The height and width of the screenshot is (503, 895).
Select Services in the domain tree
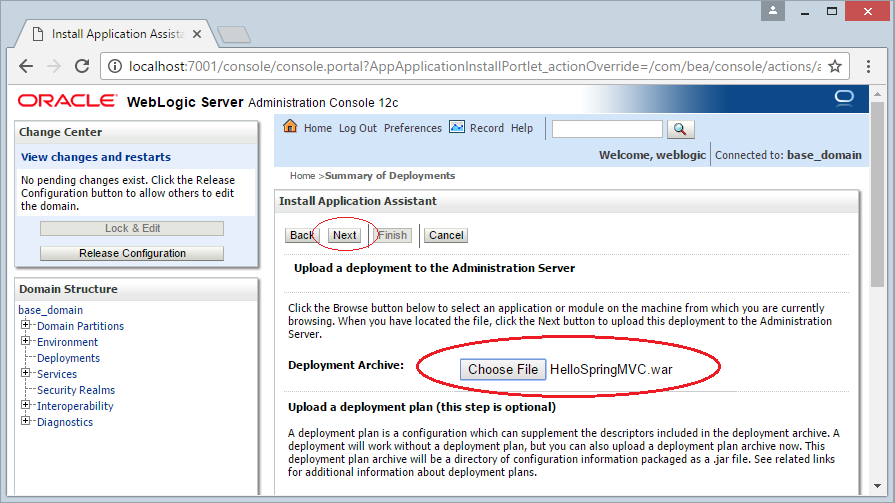pyautogui.click(x=57, y=374)
